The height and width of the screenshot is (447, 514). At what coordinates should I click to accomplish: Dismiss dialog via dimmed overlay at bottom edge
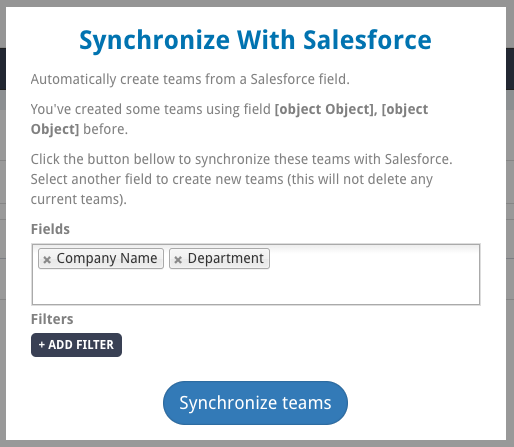coord(257,444)
